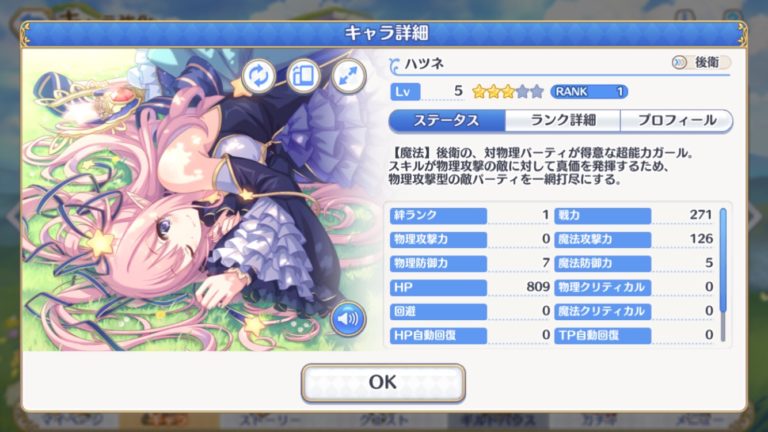768x432 pixels.
Task: Open the プロフィール tab
Action: pos(677,120)
